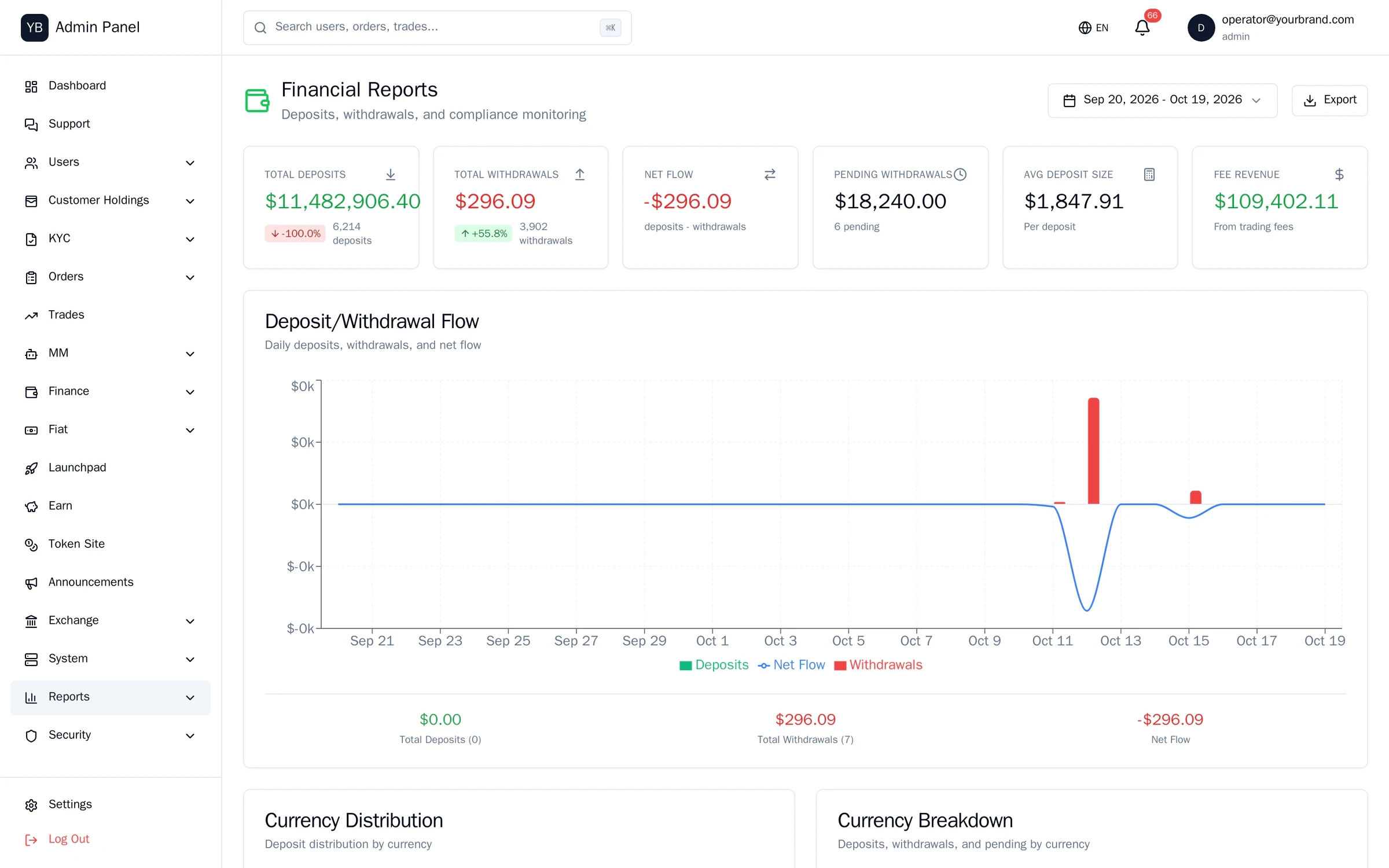
Task: Click the search magnifier icon
Action: click(x=260, y=28)
